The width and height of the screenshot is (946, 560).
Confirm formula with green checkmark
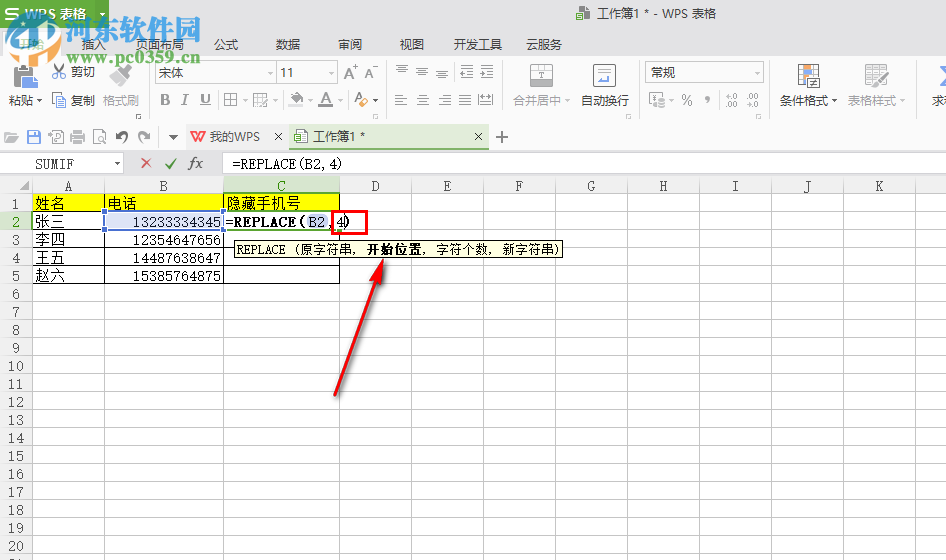[x=171, y=164]
